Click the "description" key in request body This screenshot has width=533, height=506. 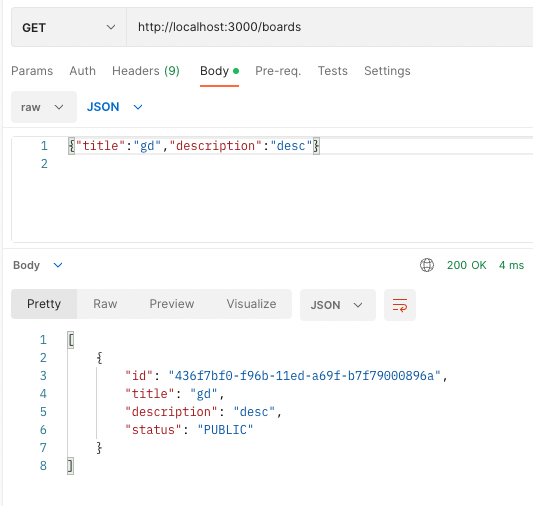point(215,146)
